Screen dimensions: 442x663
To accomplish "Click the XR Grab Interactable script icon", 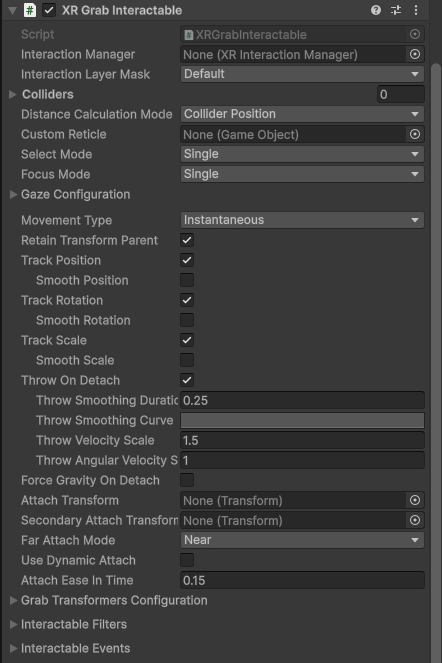I will pyautogui.click(x=30, y=10).
